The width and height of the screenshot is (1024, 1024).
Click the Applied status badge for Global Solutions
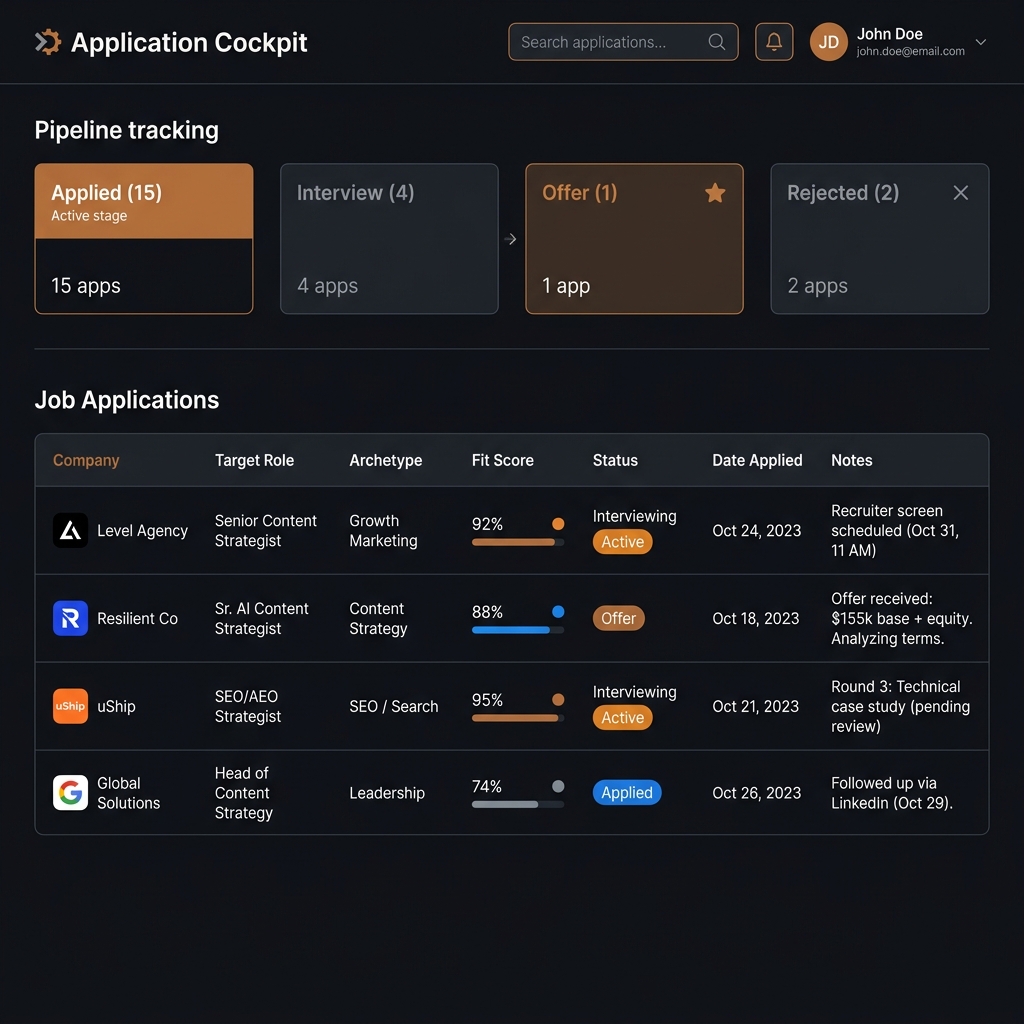(x=627, y=792)
